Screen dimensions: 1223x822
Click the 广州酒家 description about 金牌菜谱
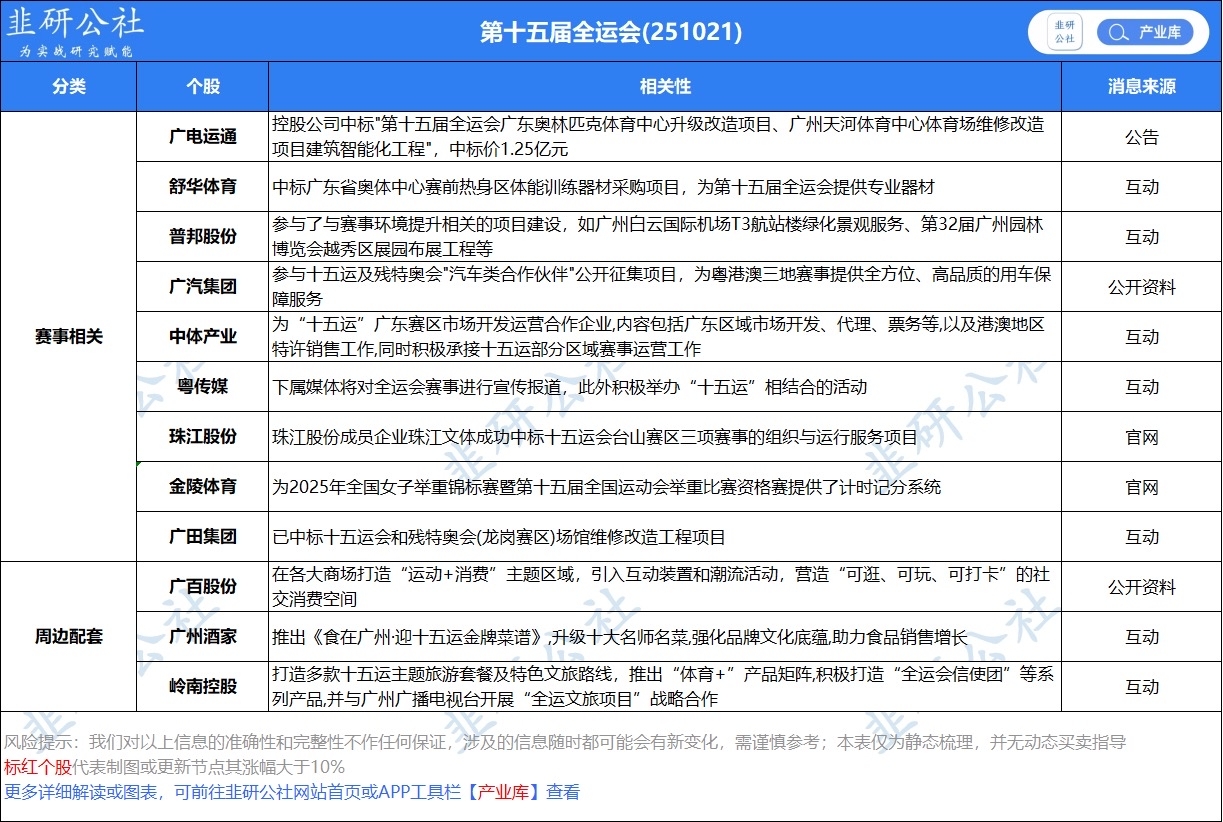(x=665, y=637)
